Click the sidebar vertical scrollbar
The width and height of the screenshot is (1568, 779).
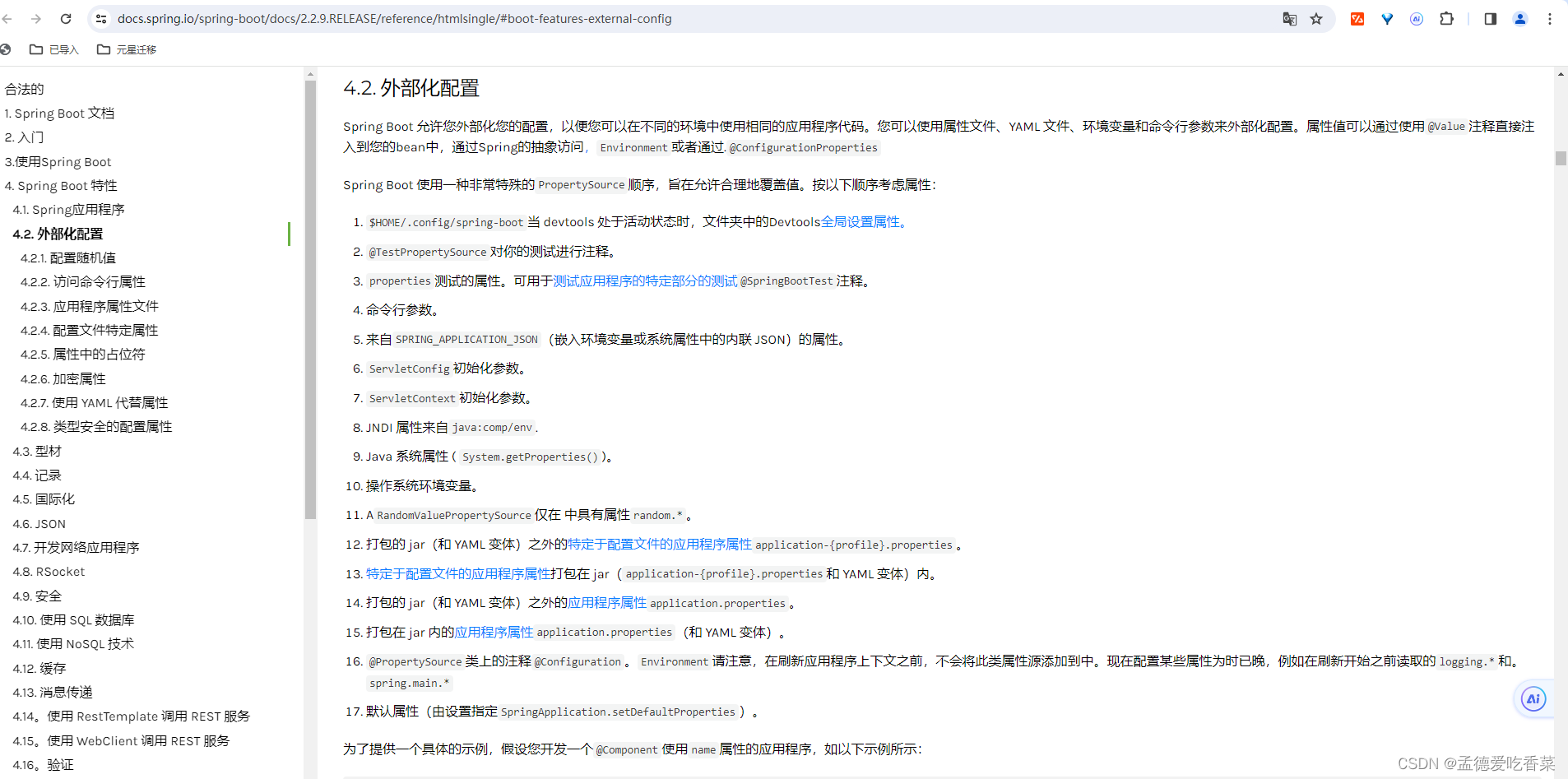[310, 300]
